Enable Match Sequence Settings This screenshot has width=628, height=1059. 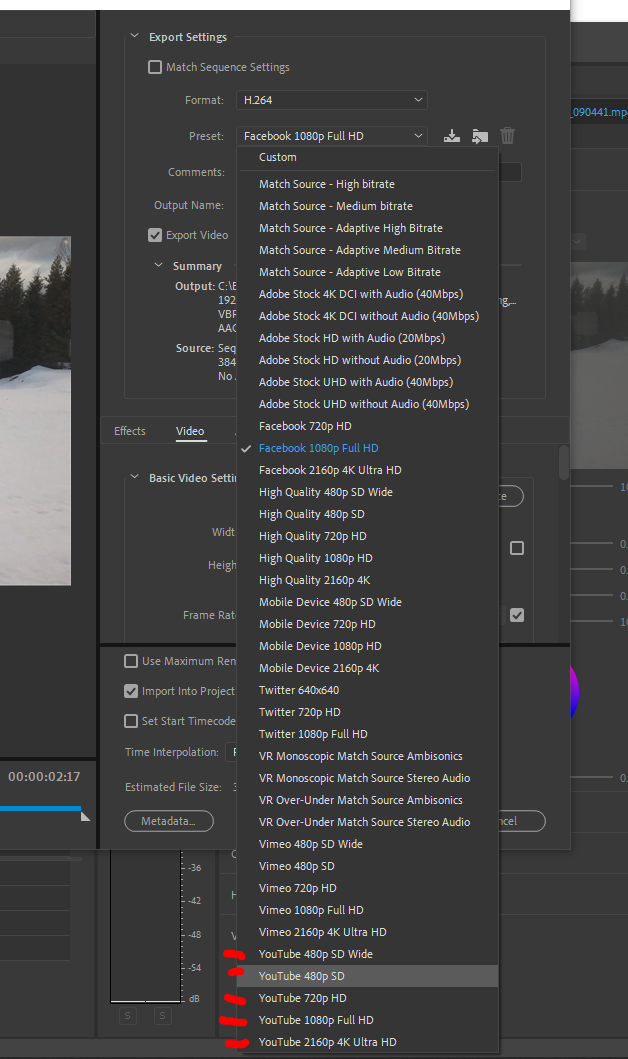click(x=155, y=67)
